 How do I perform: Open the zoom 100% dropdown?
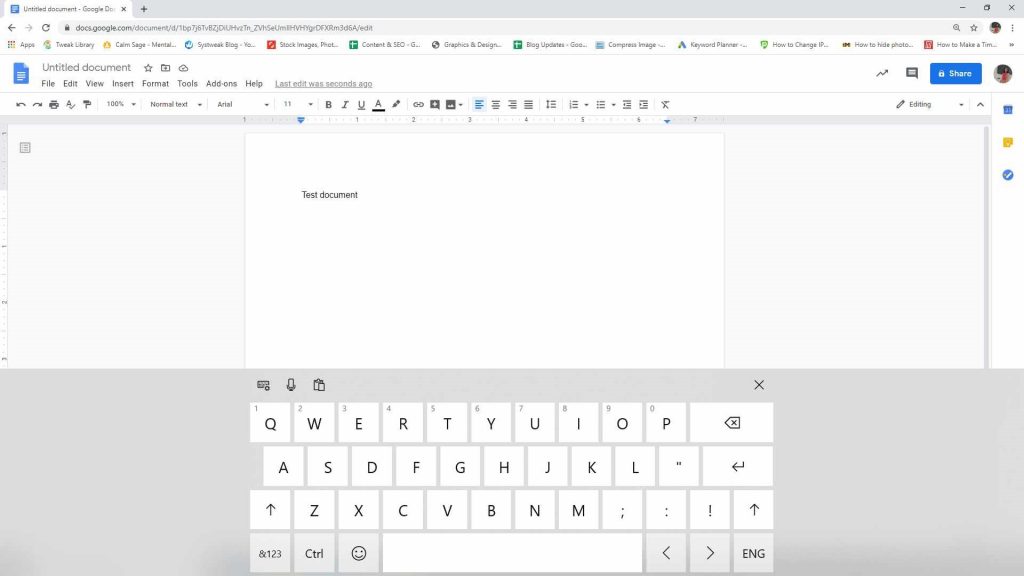pyautogui.click(x=121, y=104)
